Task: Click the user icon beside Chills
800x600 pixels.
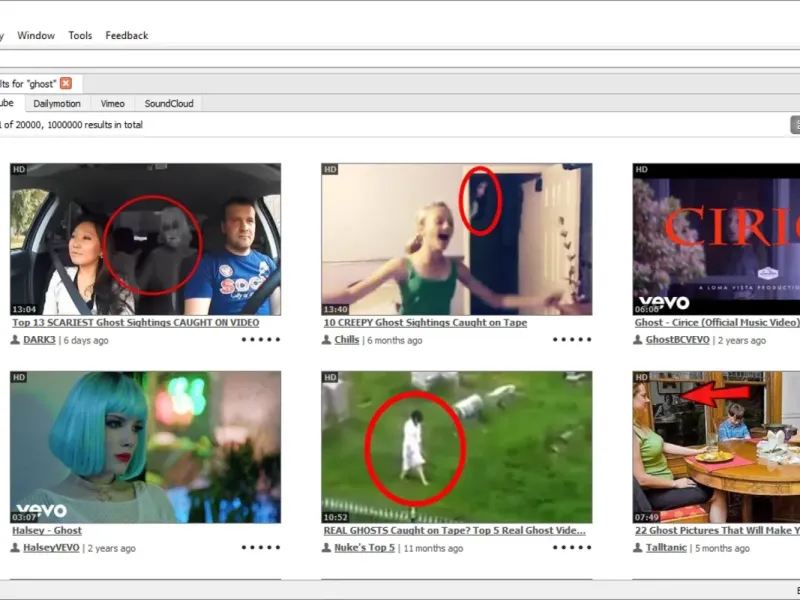Action: pos(327,340)
